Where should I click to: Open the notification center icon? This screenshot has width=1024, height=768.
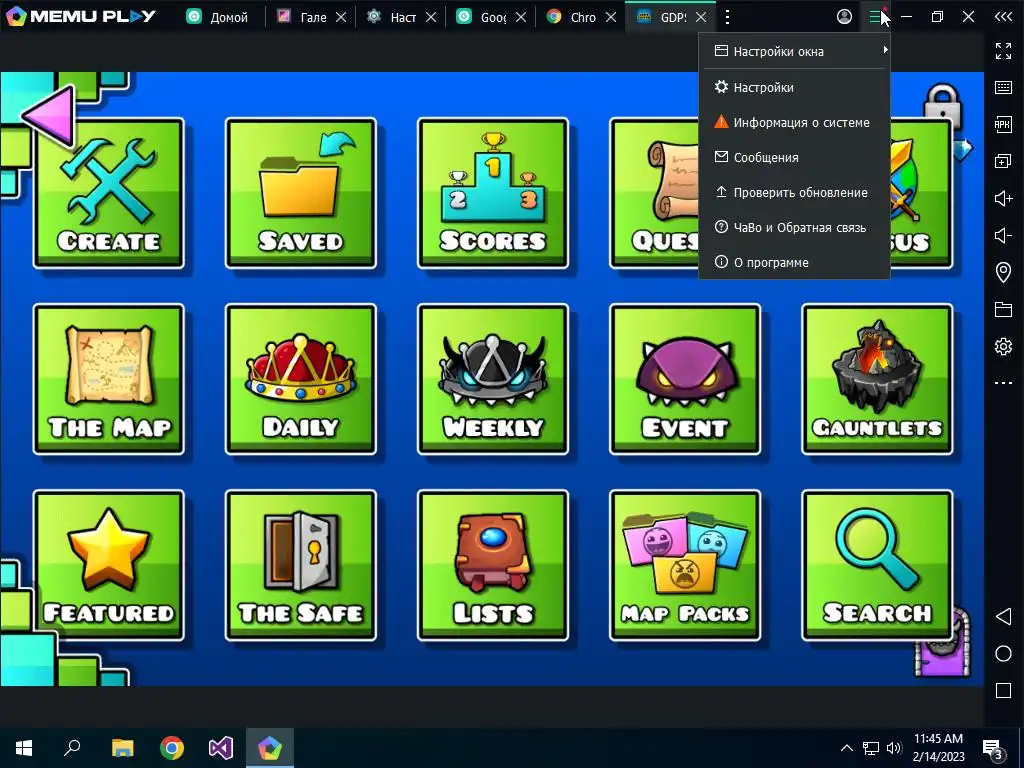(993, 749)
